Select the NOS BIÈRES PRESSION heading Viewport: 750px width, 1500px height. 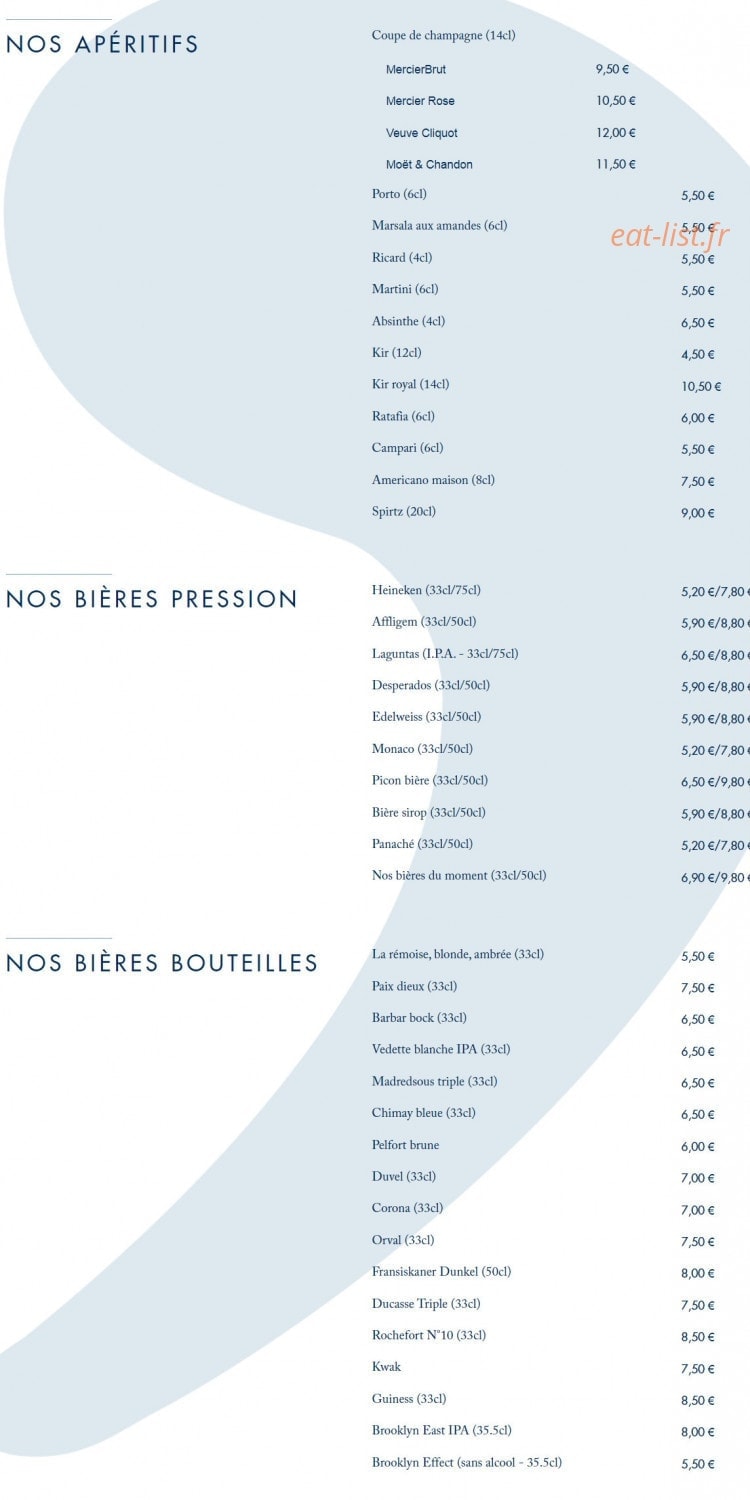point(152,599)
